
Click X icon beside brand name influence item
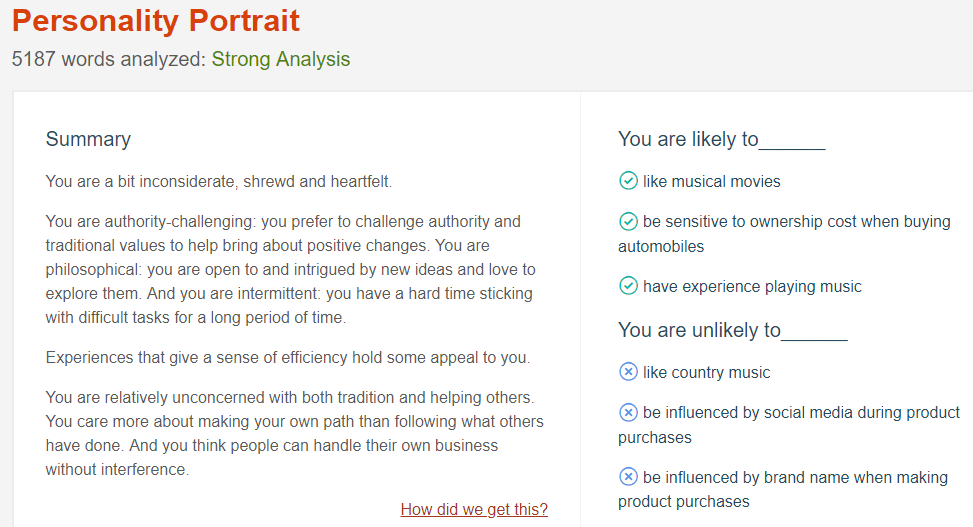[x=628, y=477]
